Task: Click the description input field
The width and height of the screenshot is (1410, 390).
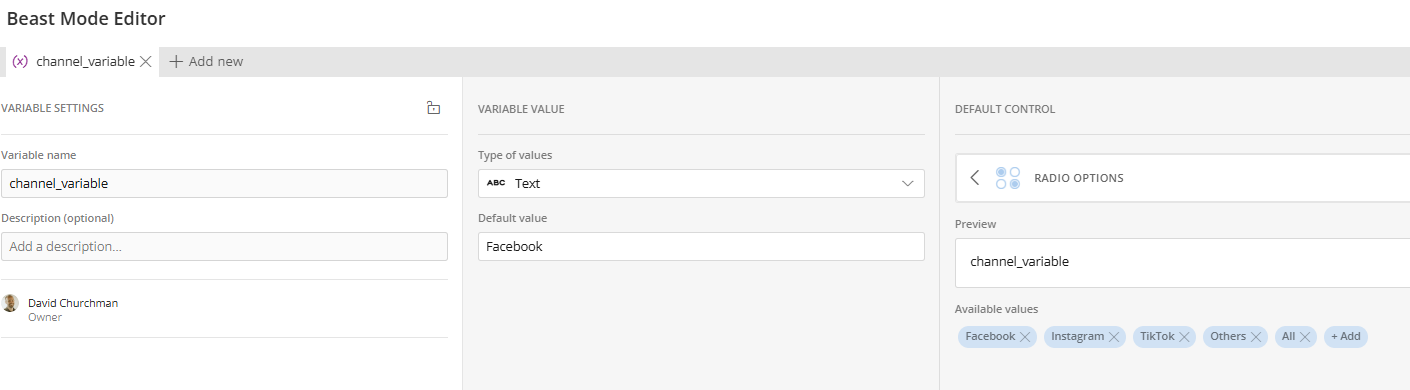Action: pos(224,246)
